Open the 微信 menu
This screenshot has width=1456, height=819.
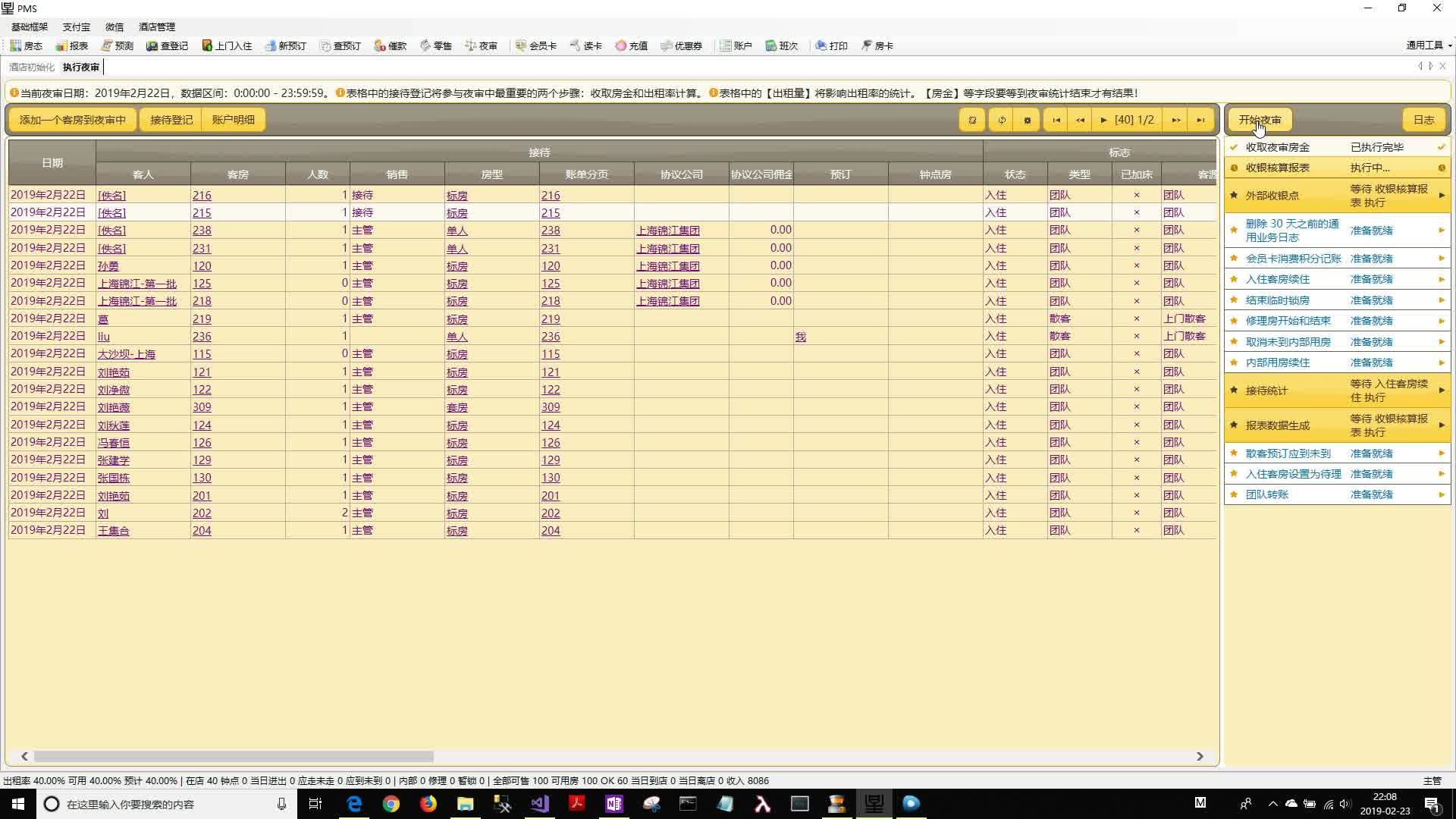tap(115, 27)
